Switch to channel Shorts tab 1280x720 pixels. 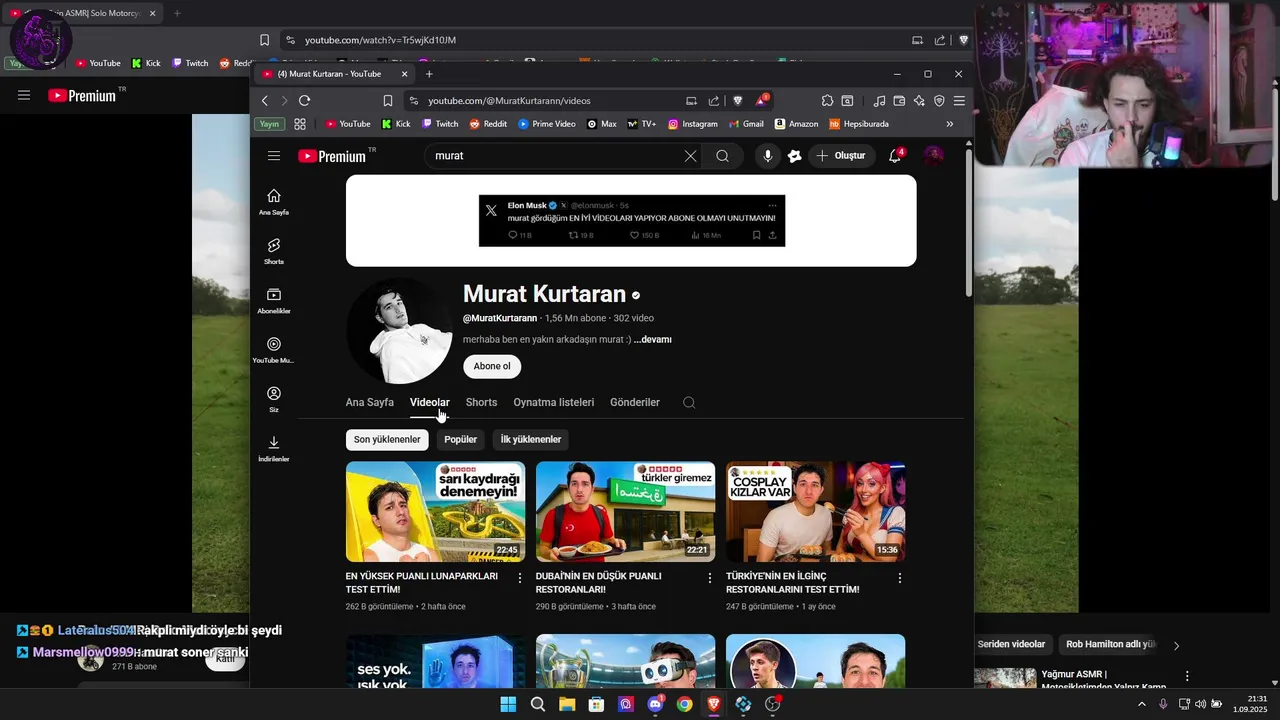pyautogui.click(x=481, y=403)
